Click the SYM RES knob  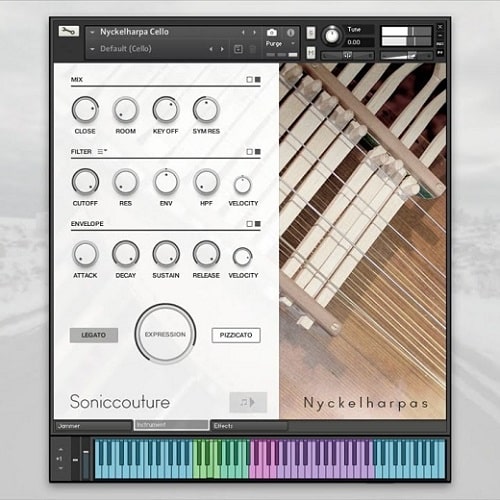click(x=206, y=110)
